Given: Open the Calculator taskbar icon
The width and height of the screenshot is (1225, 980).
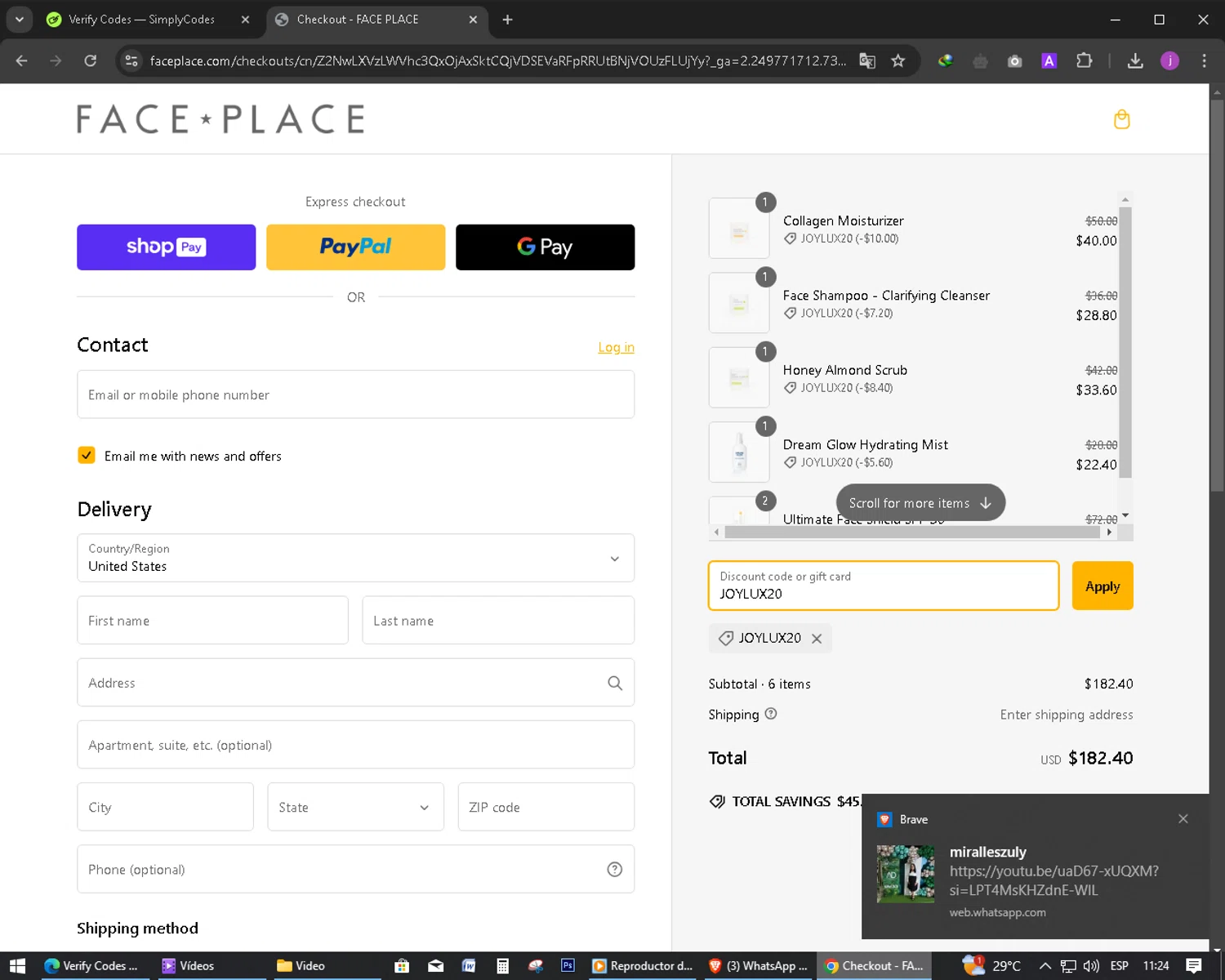Looking at the screenshot, I should [502, 966].
